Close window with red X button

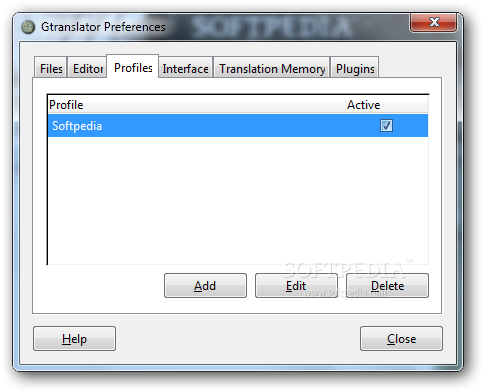pyautogui.click(x=433, y=23)
